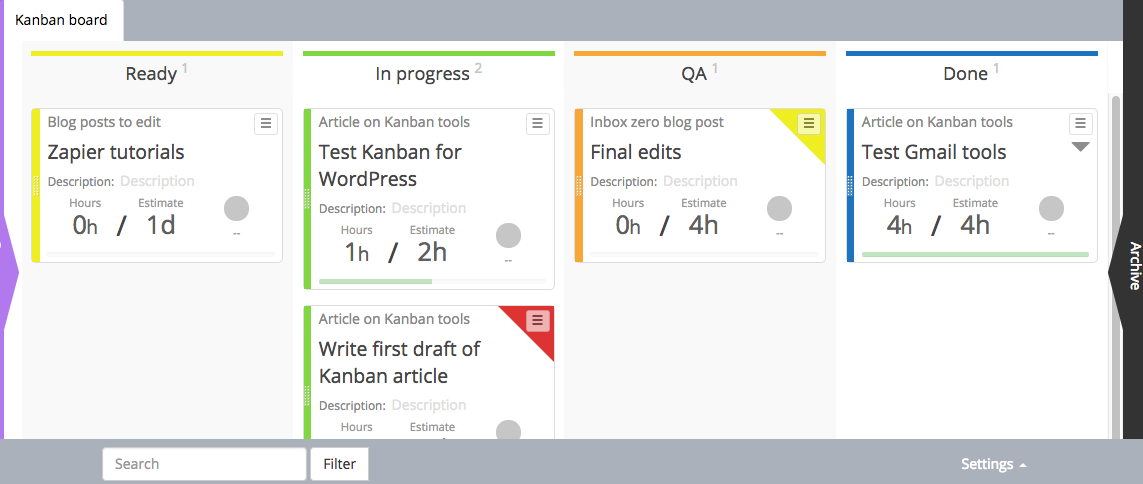Image resolution: width=1143 pixels, height=484 pixels.
Task: Grab the drag handle on Final edits card
Action: pyautogui.click(x=579, y=185)
